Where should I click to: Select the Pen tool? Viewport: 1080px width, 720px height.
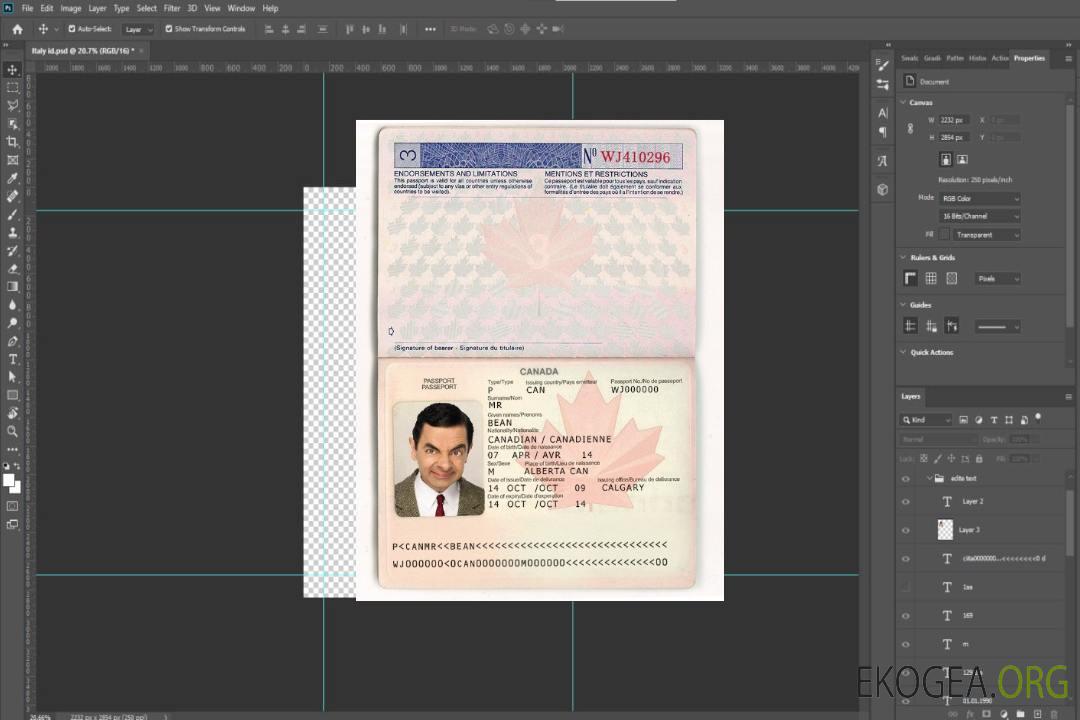tap(12, 341)
